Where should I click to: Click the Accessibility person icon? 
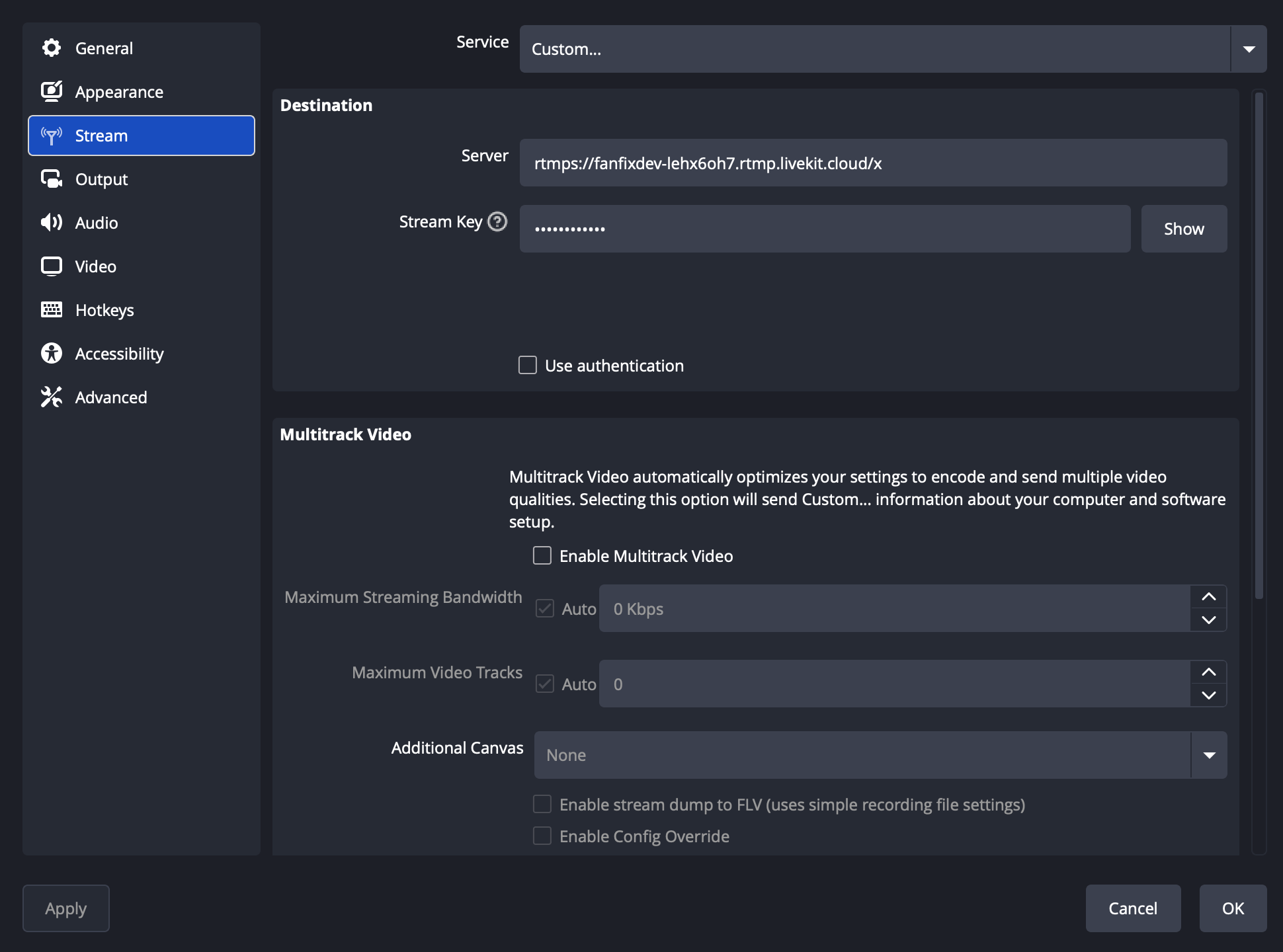click(x=52, y=354)
